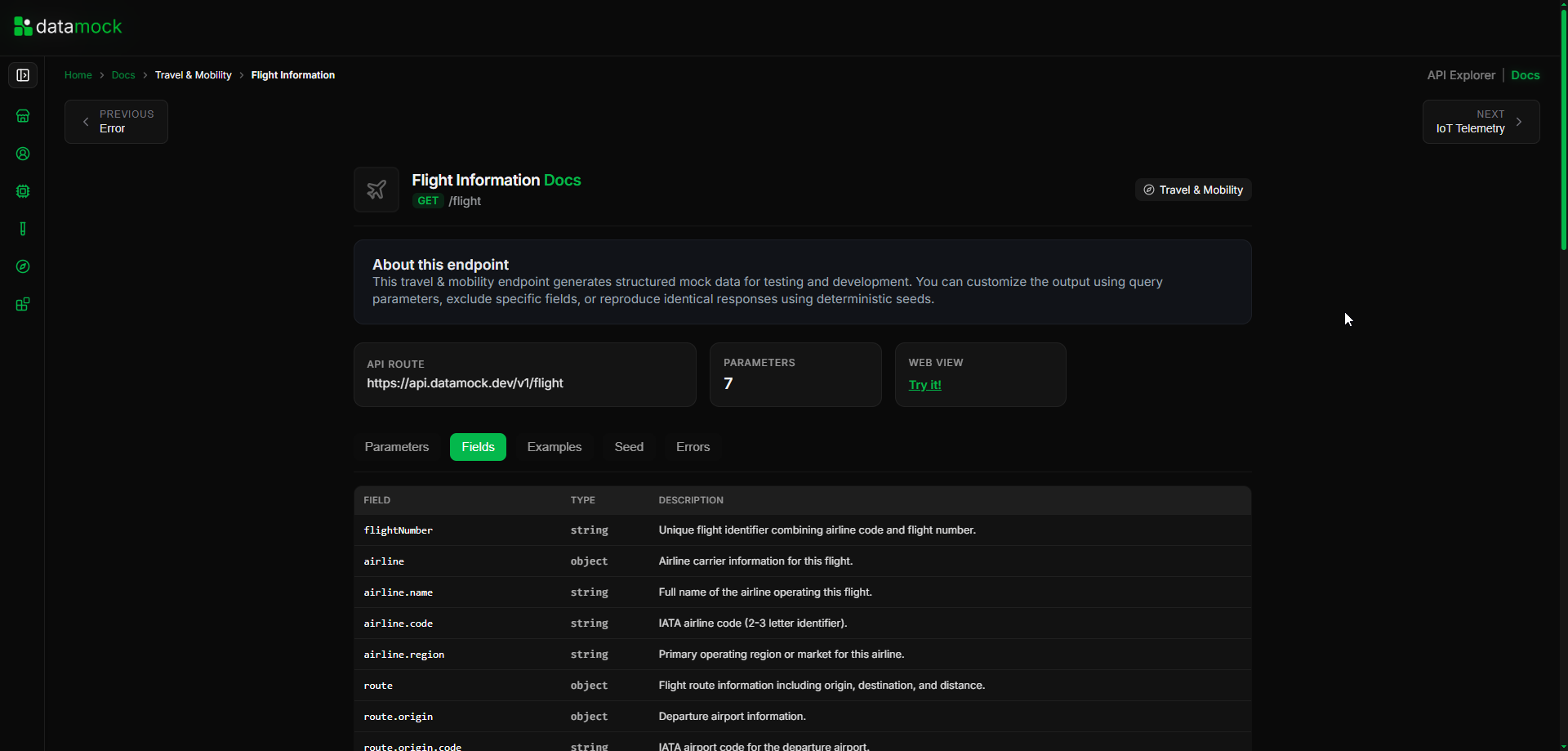Click the datamock logo icon
Screen dimensions: 1568x751
coord(23,25)
